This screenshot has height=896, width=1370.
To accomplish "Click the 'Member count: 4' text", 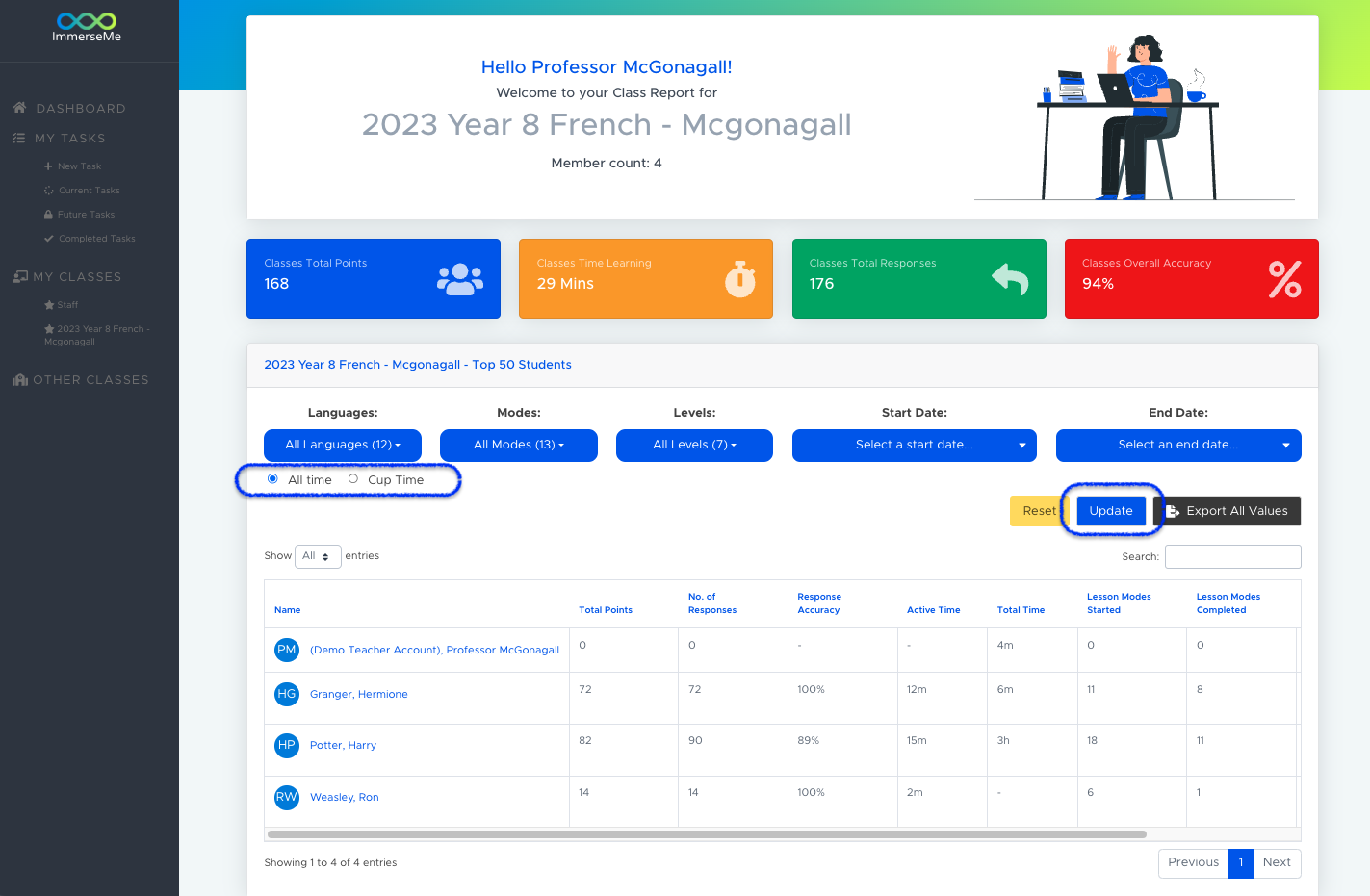I will tap(607, 163).
